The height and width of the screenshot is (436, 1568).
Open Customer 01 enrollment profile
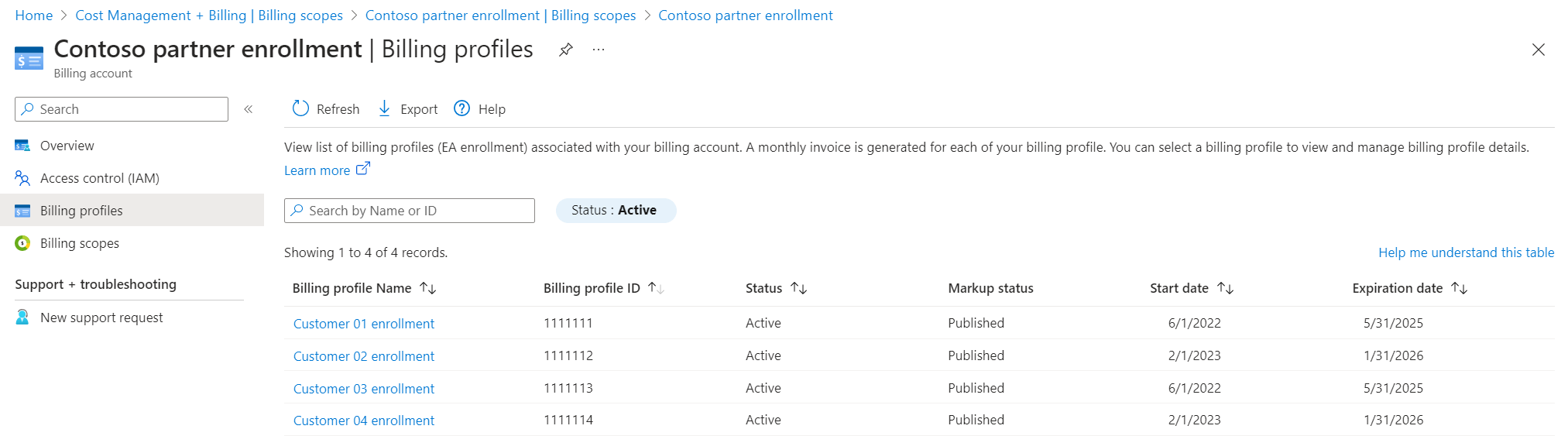tap(364, 324)
